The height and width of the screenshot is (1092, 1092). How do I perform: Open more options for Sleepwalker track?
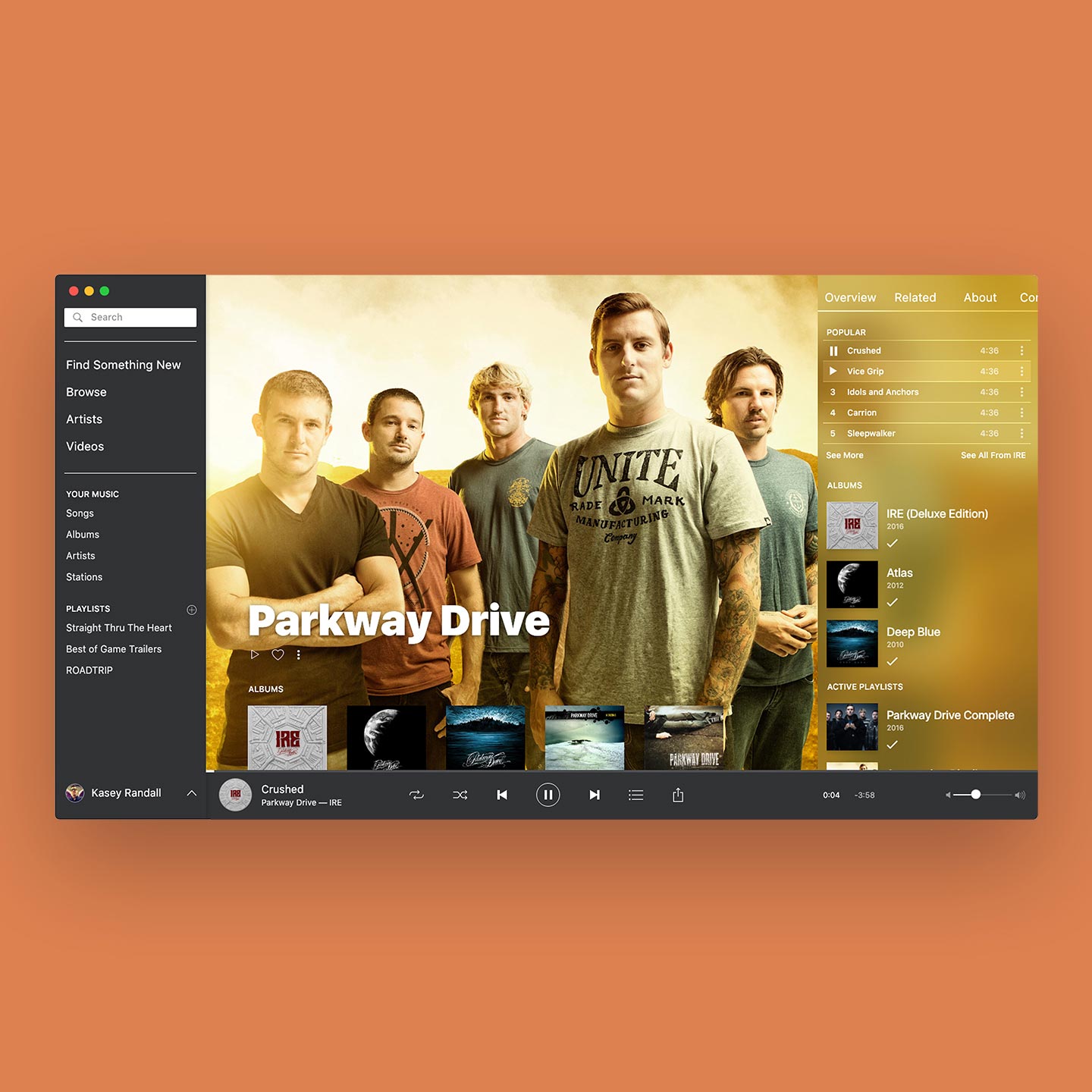[x=1021, y=434]
